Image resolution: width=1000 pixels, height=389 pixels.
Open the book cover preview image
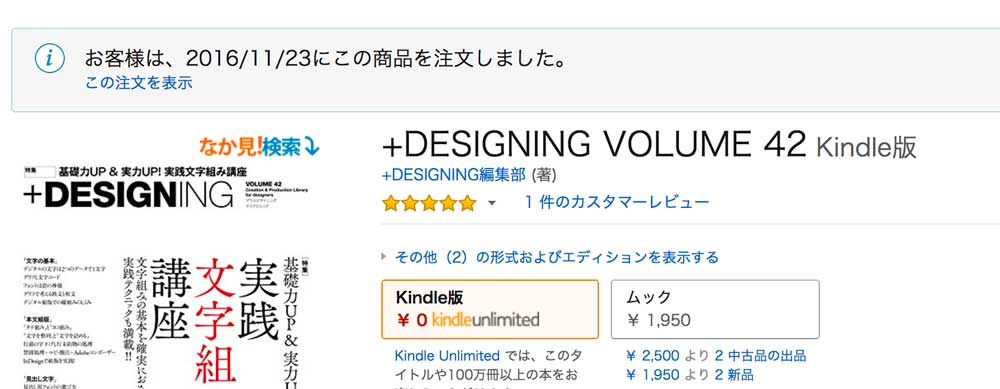[x=167, y=275]
